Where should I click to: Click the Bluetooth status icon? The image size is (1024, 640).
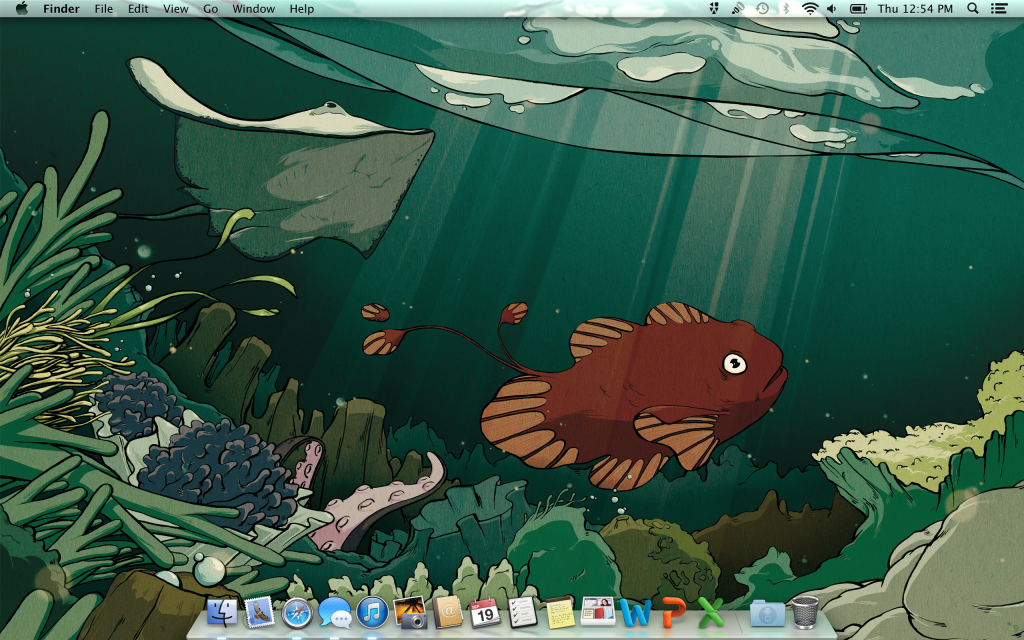[786, 8]
